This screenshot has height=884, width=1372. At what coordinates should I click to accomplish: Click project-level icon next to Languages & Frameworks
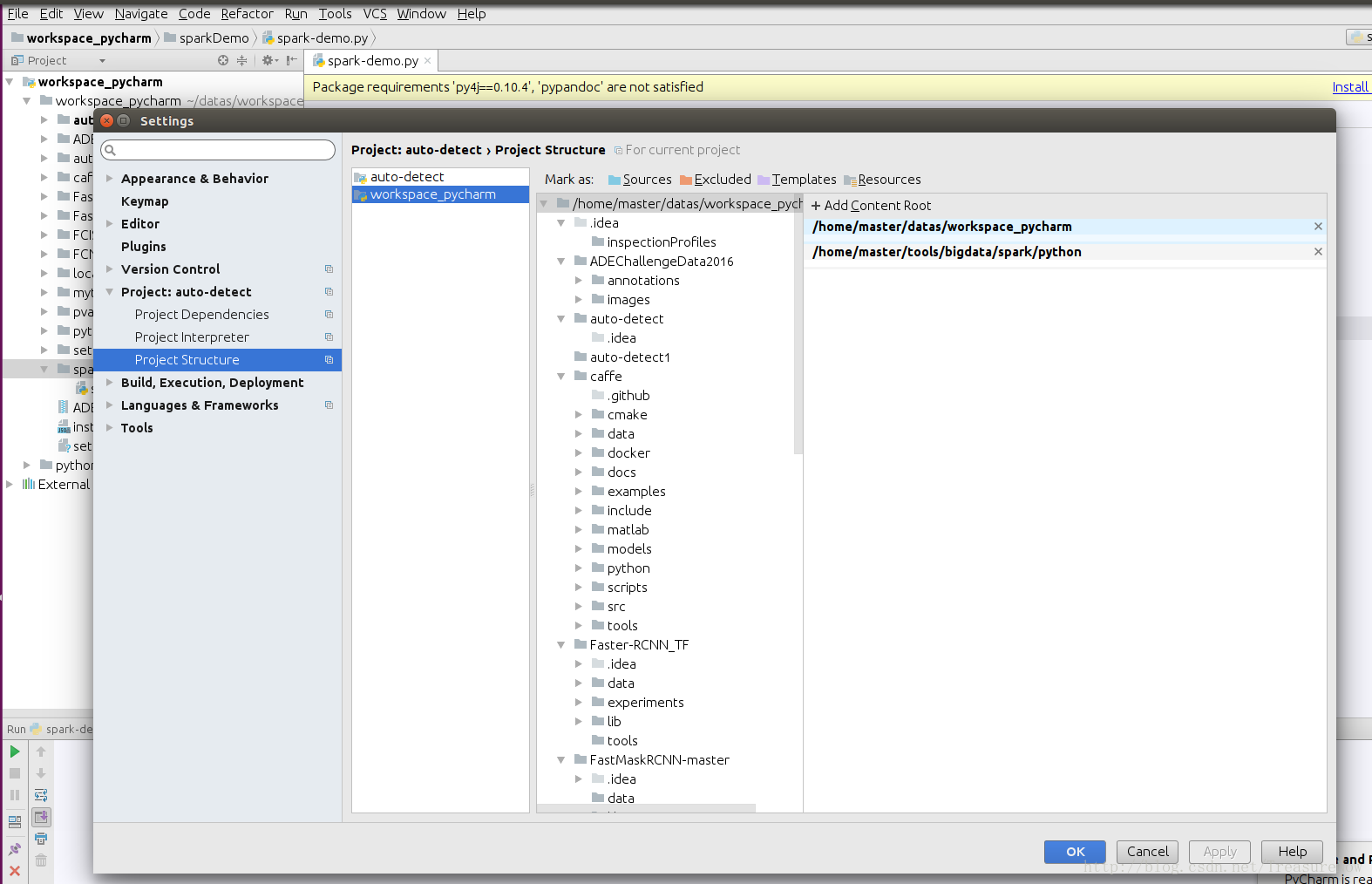tap(329, 405)
